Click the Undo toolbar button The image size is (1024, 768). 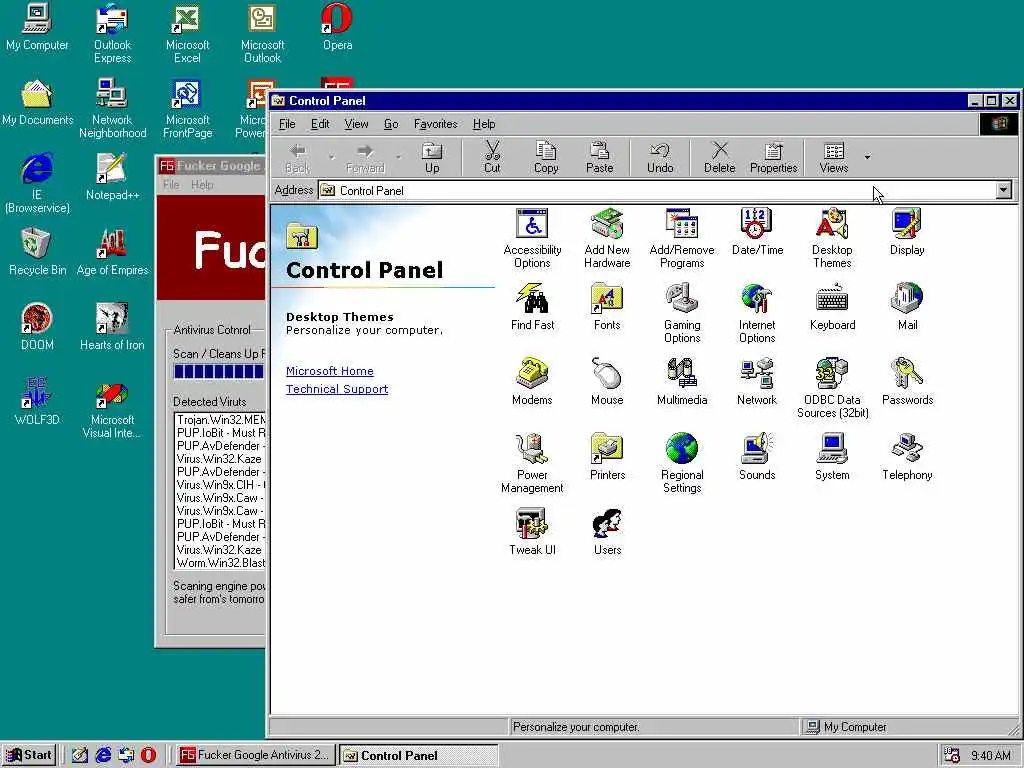(660, 157)
